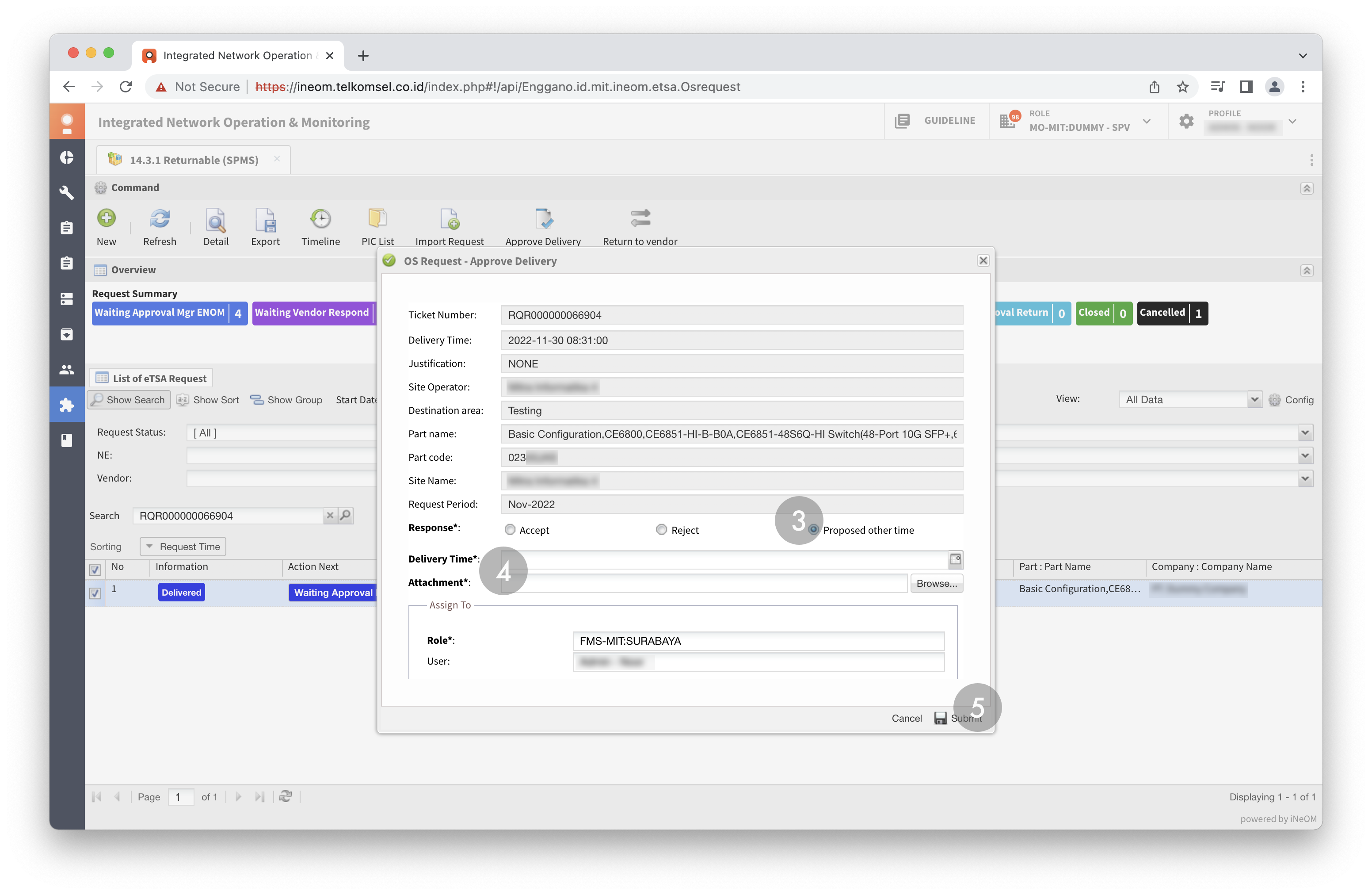Open the calendar picker for Delivery Time

[x=955, y=559]
